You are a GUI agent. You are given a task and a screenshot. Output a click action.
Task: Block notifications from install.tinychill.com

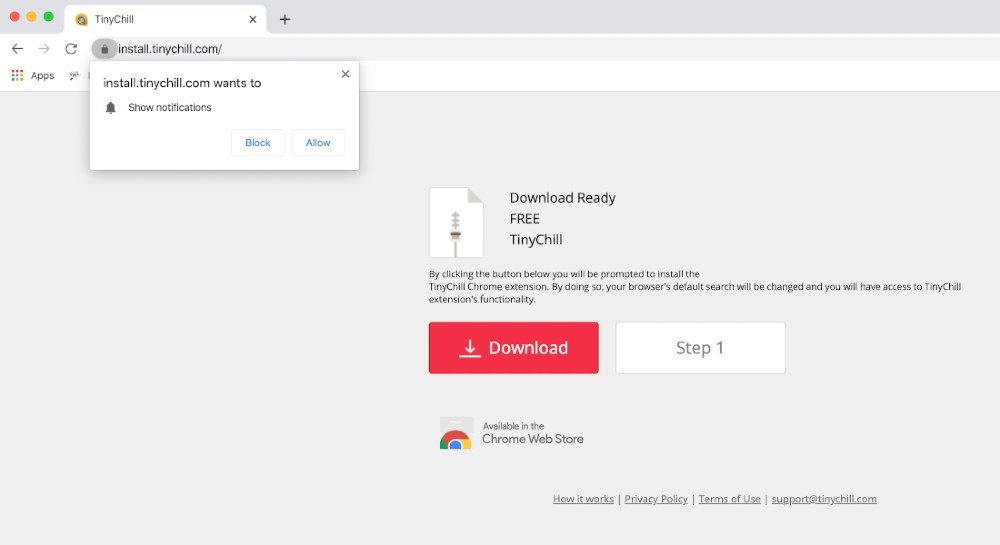point(258,143)
